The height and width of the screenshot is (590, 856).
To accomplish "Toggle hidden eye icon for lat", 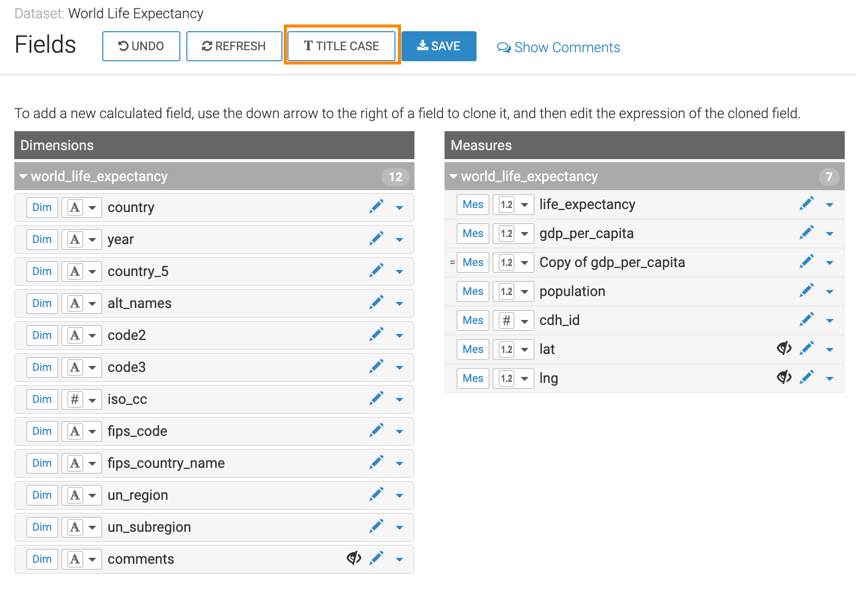I will coord(784,349).
